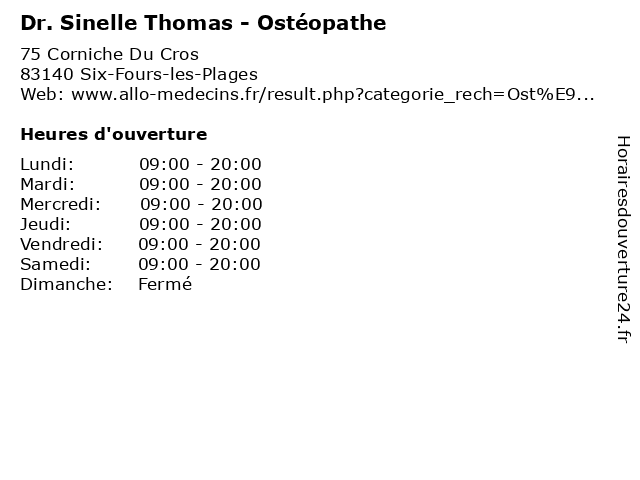Click the Samedi day label

click(x=55, y=264)
